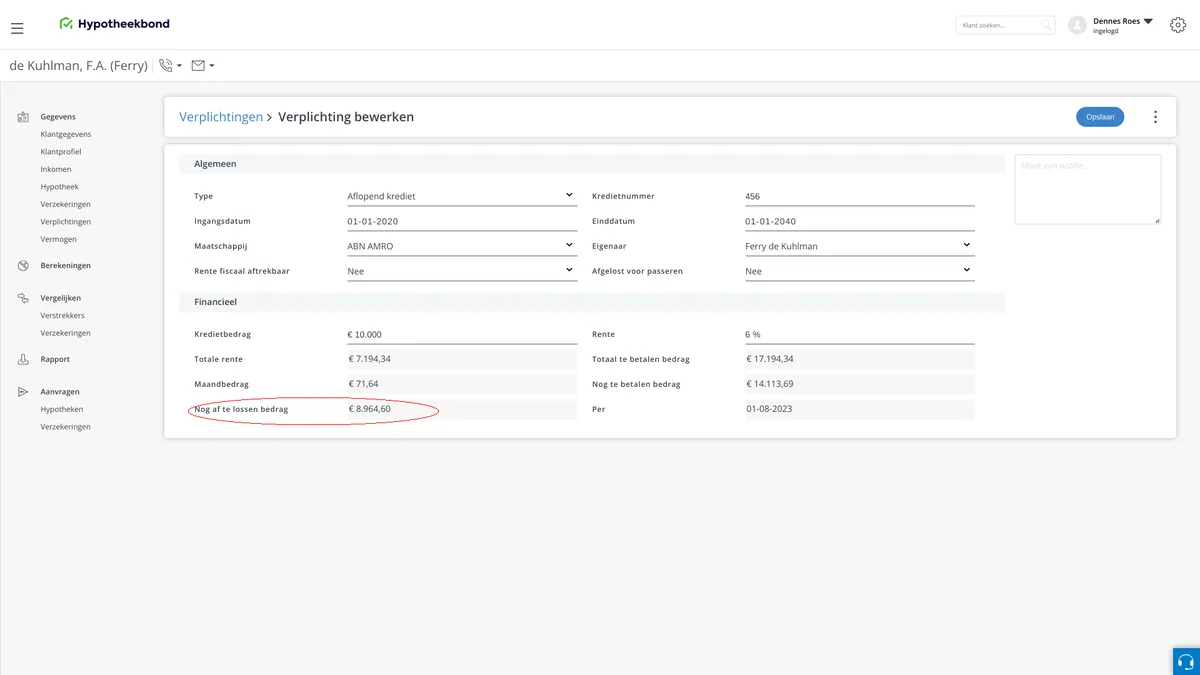
Task: Expand the email icon dropdown arrow
Action: [211, 66]
